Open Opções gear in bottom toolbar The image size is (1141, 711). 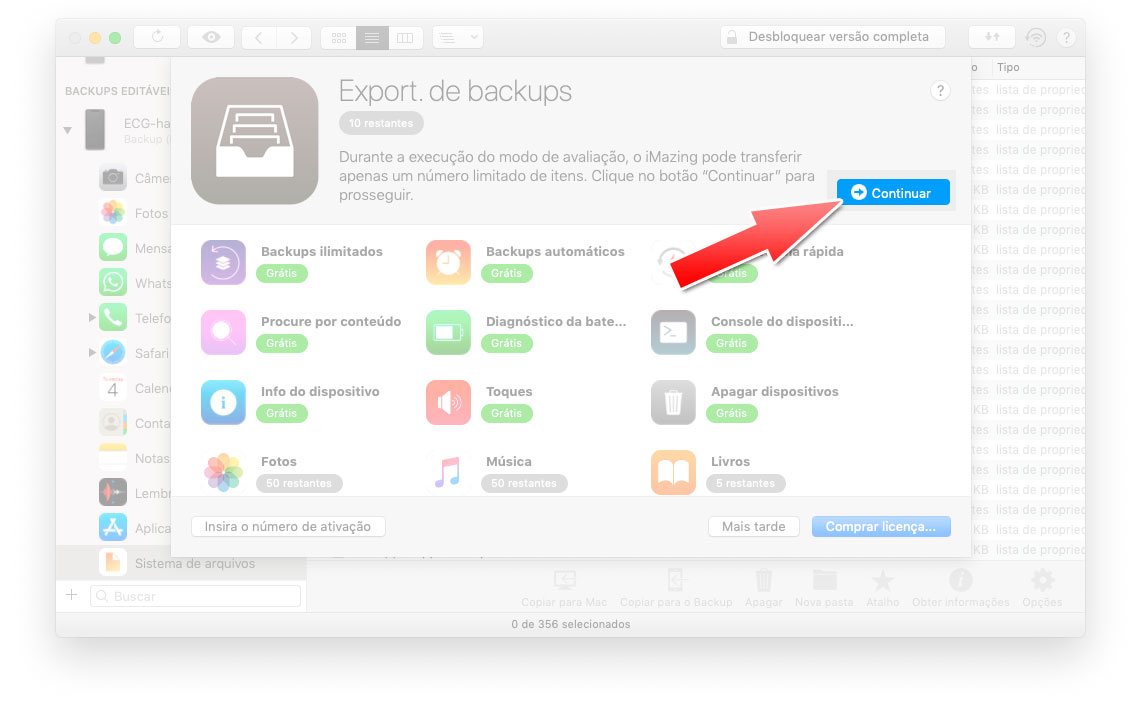[1042, 588]
